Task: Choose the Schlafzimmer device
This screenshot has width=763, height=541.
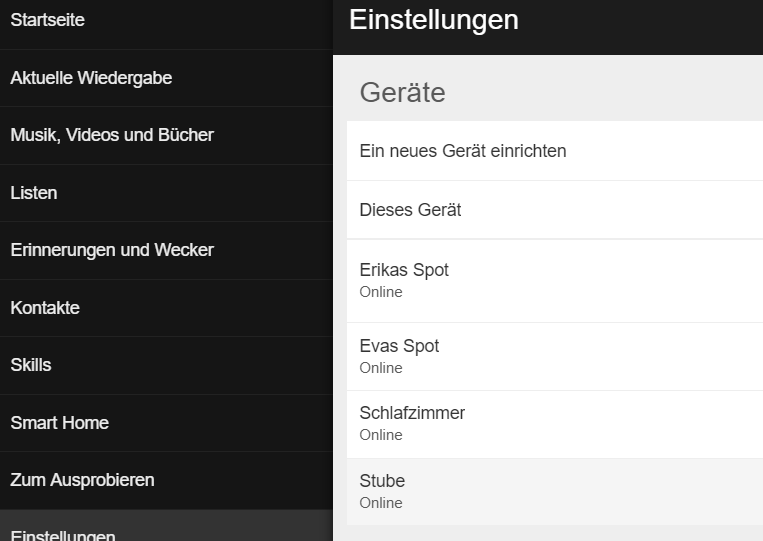Action: [x=412, y=413]
